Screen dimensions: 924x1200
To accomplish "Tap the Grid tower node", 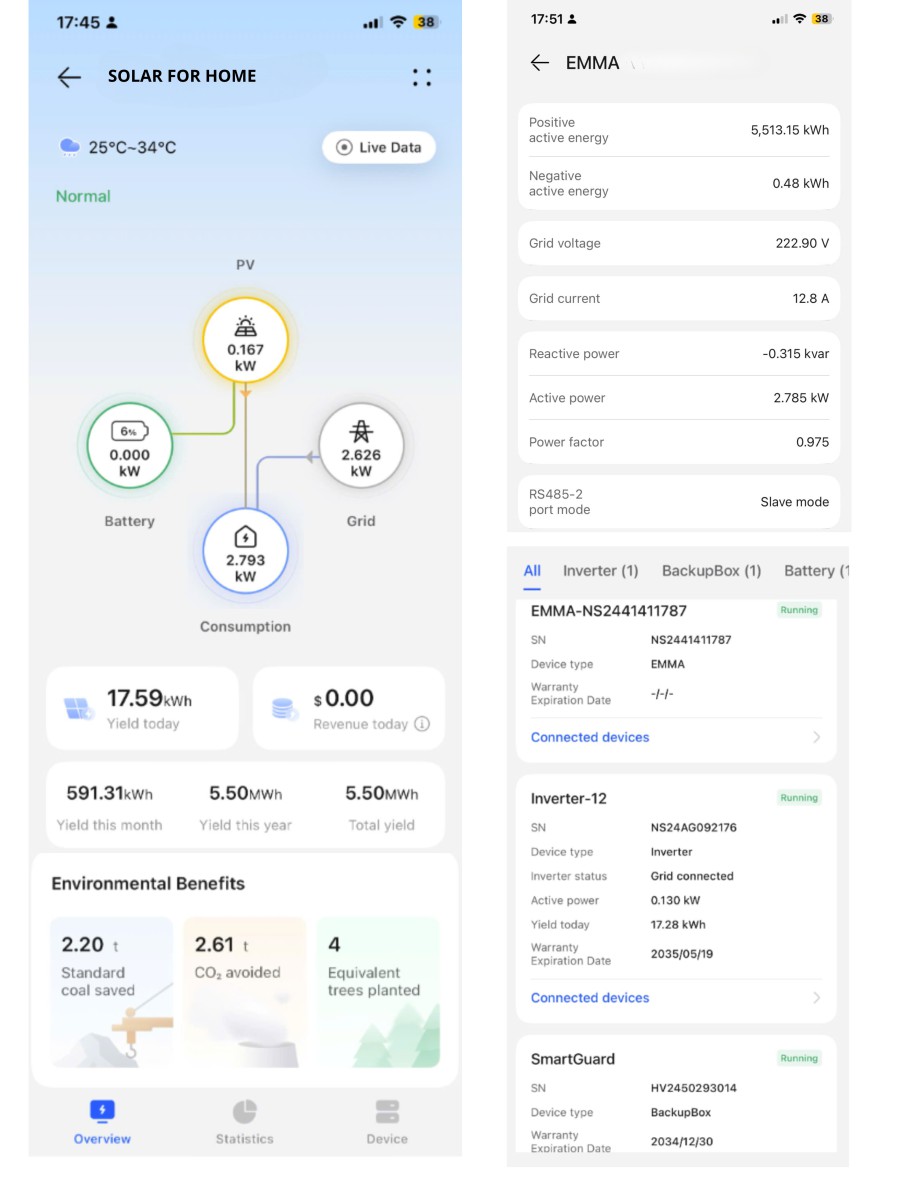I will pyautogui.click(x=361, y=446).
